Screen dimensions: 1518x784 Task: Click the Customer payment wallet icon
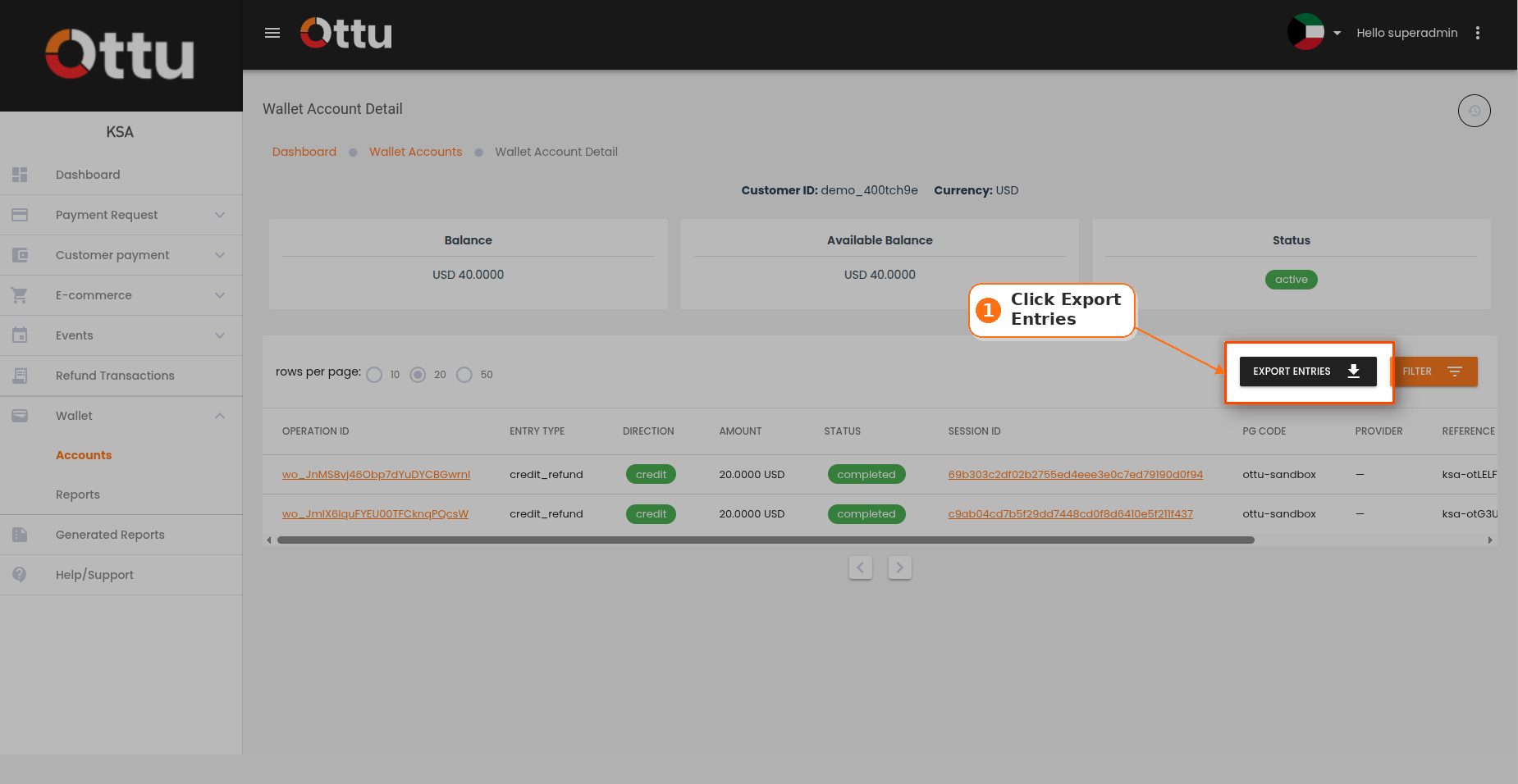coord(20,255)
